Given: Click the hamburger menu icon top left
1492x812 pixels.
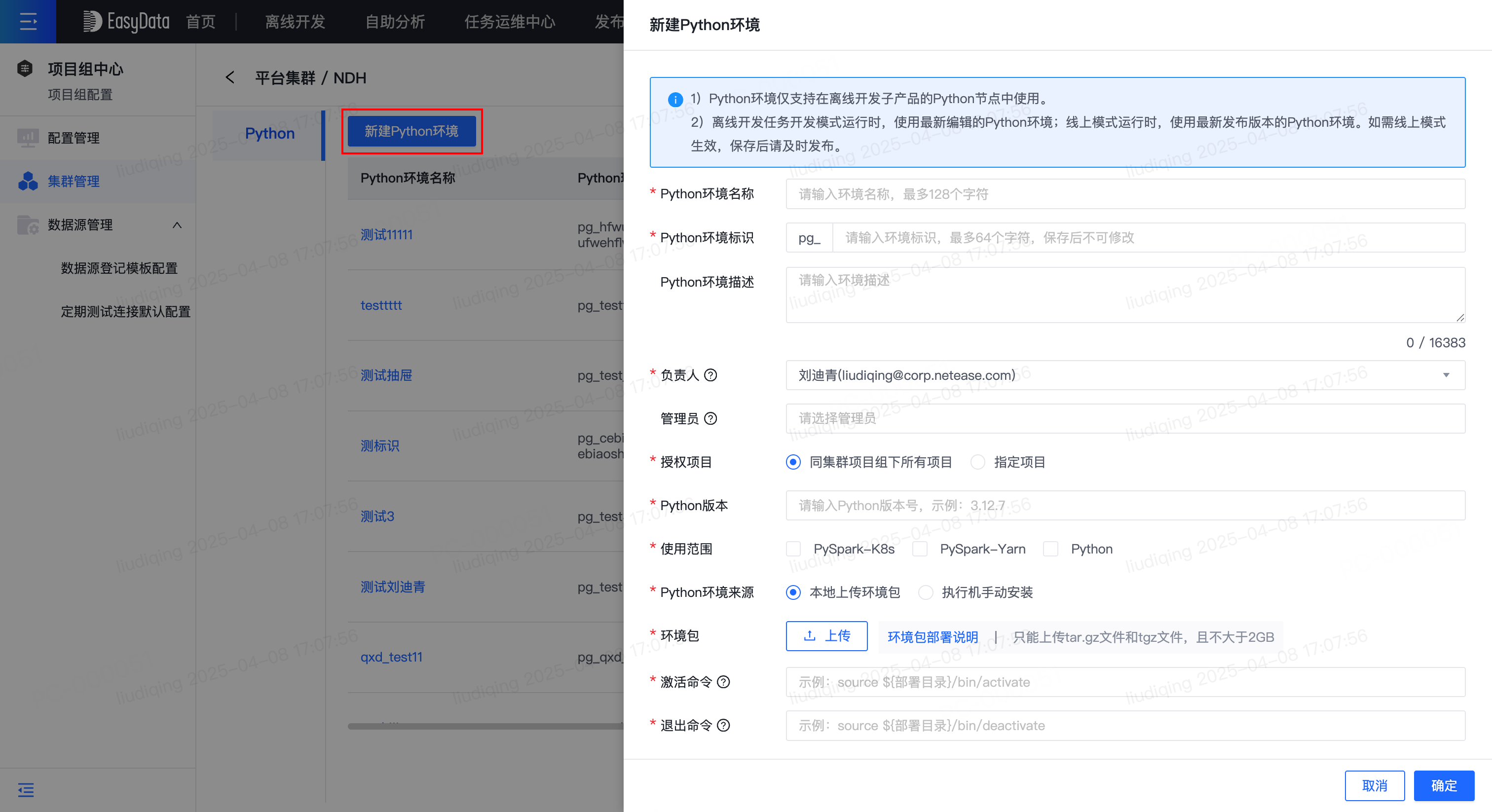Looking at the screenshot, I should coord(27,21).
